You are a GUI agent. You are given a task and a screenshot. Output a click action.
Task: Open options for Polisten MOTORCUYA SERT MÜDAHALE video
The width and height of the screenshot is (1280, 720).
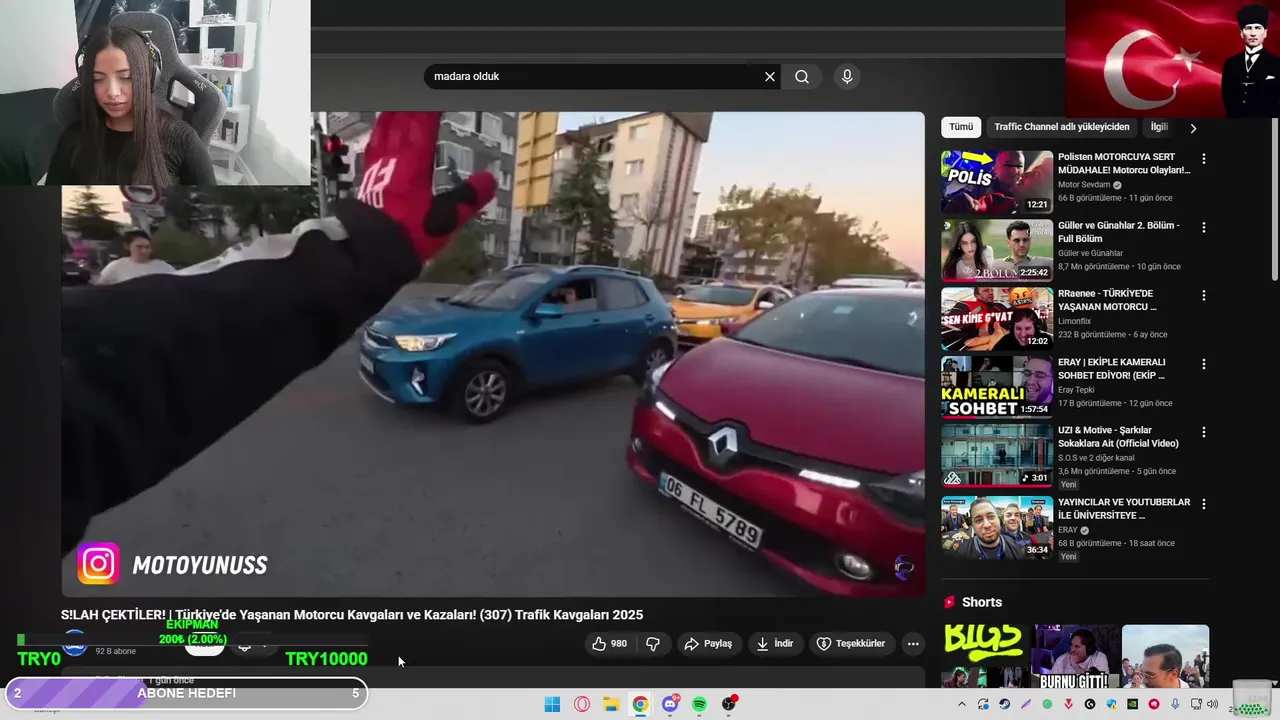[1204, 159]
